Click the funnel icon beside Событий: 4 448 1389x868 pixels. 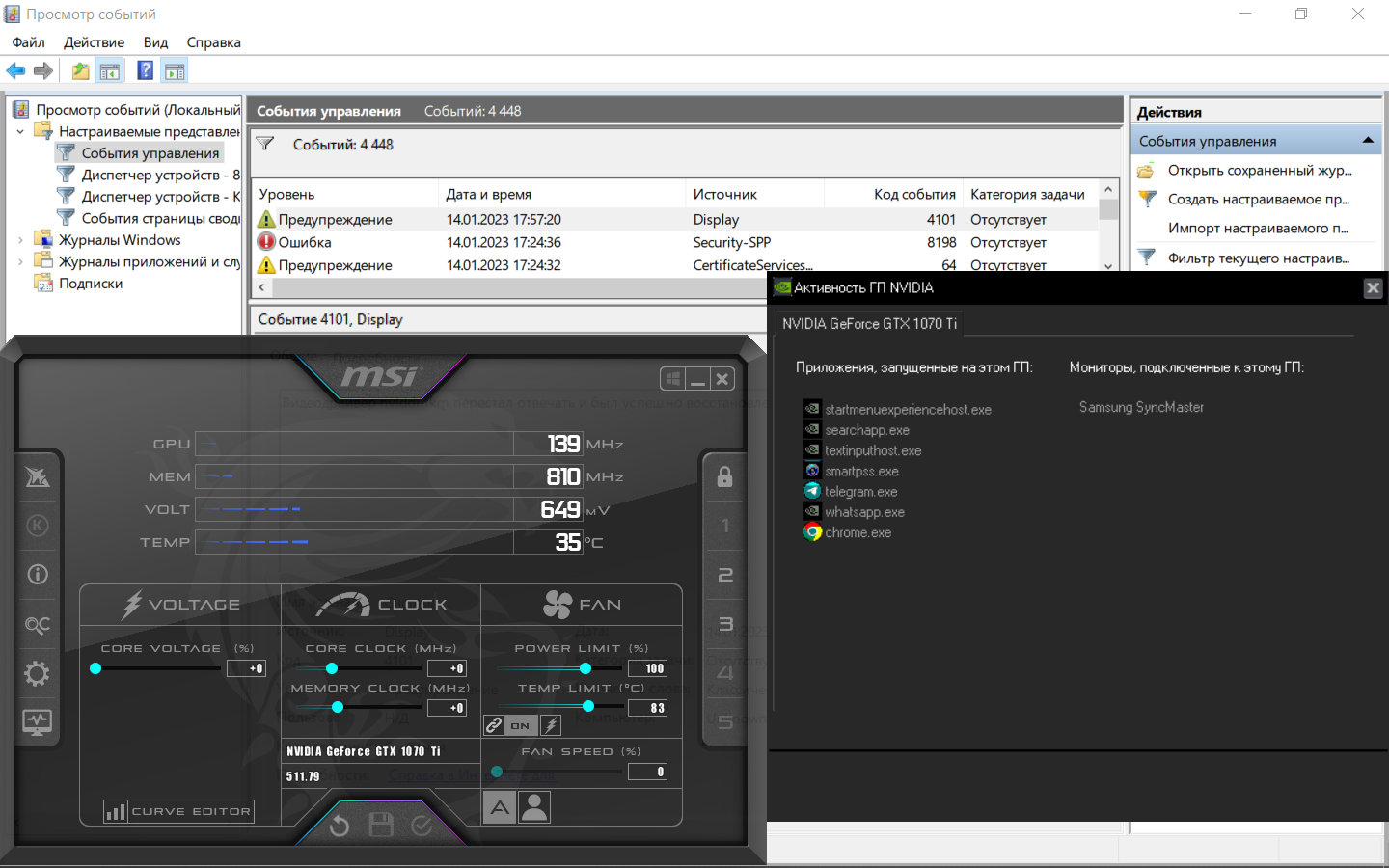[x=265, y=145]
